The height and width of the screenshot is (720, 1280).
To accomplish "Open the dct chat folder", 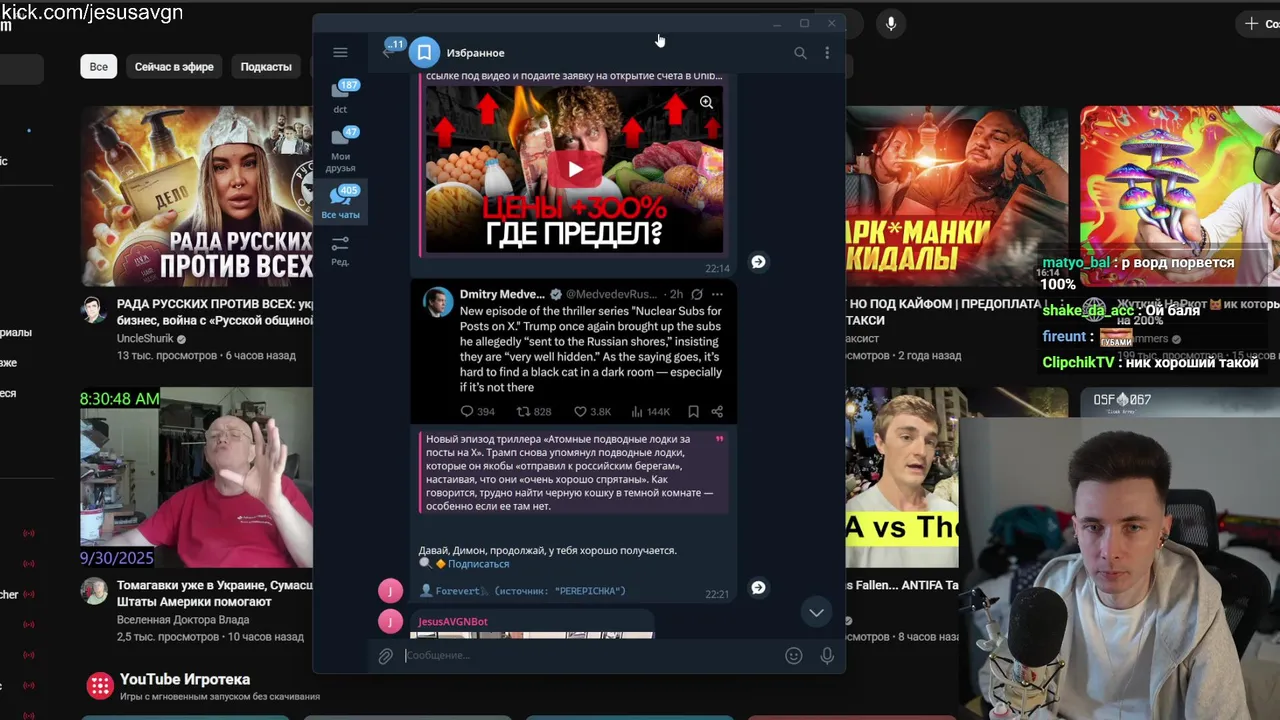I will tap(341, 96).
